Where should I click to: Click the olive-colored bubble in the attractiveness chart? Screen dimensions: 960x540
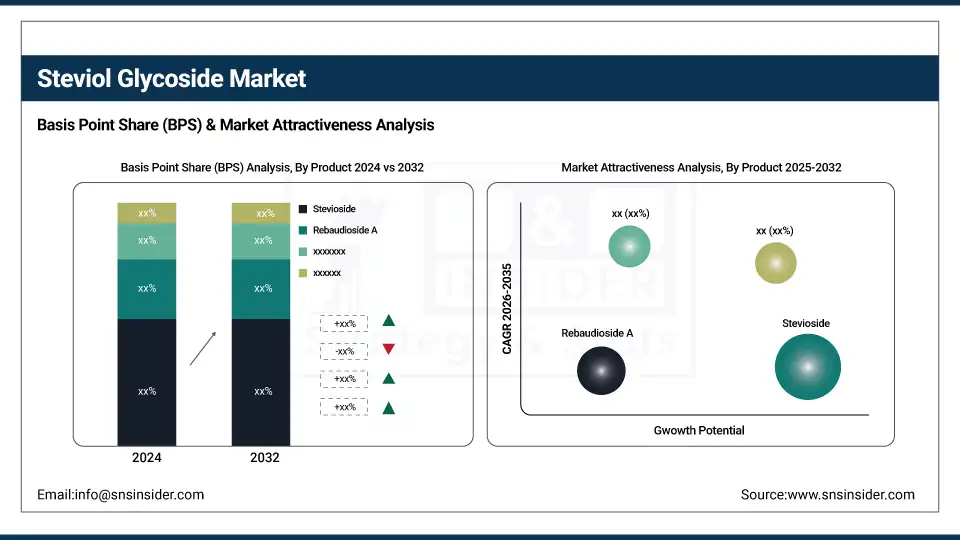click(776, 263)
